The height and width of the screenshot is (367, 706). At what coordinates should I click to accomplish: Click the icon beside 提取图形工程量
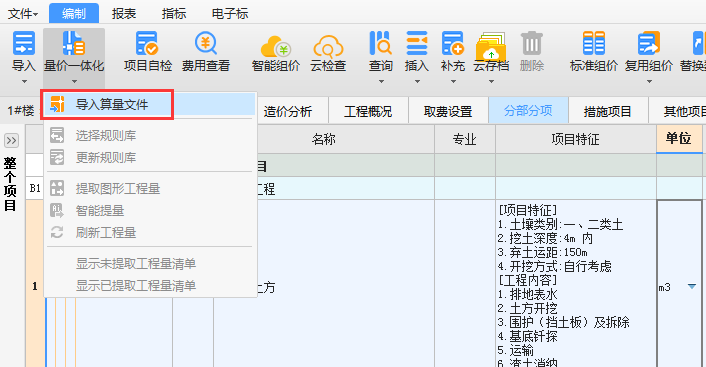[57, 188]
